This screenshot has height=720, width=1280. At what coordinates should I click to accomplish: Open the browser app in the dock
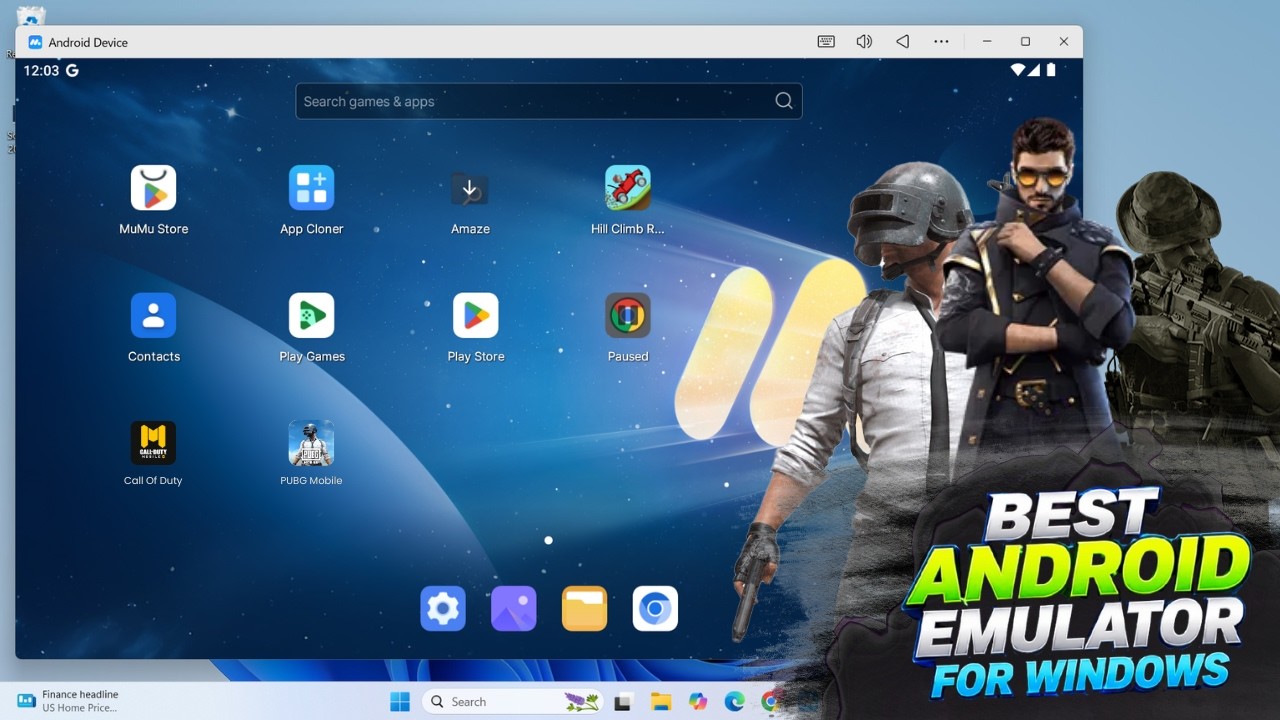tap(656, 608)
